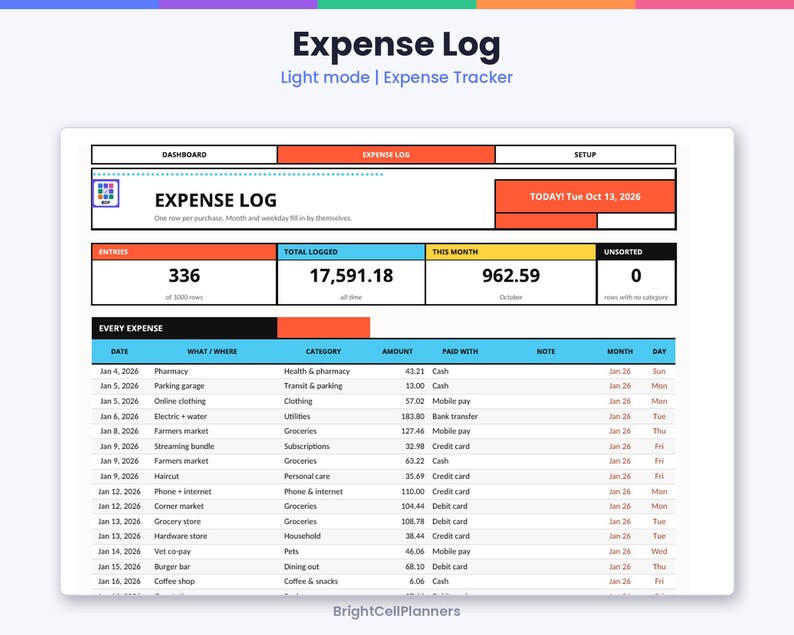Select the Jan 4, 2026 date cell
This screenshot has width=794, height=635.
tap(120, 371)
